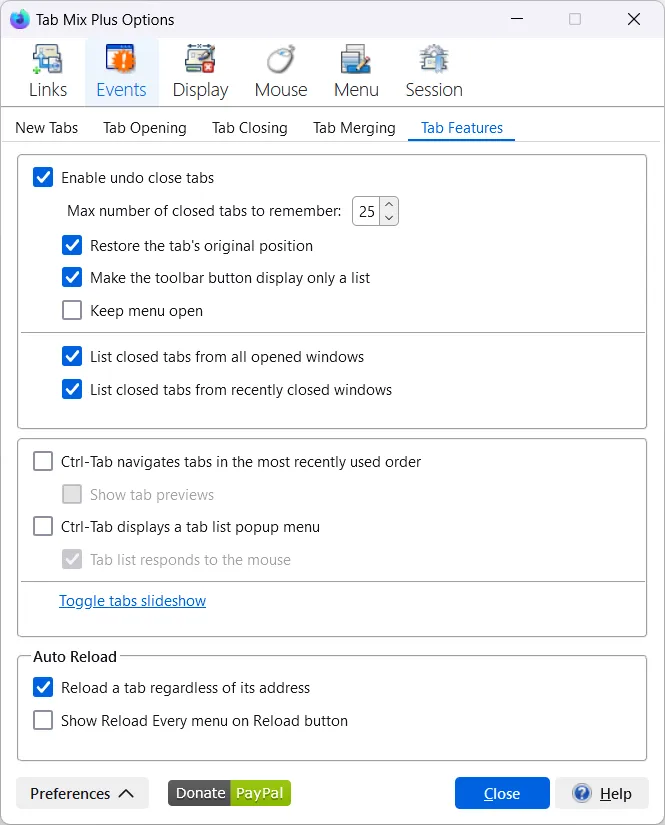Switch to the Tab Merging tab

coord(354,128)
